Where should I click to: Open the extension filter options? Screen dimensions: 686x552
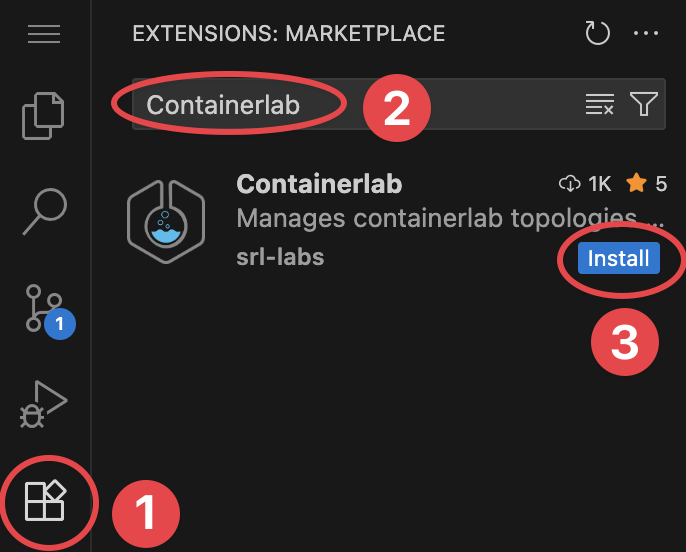click(x=643, y=104)
